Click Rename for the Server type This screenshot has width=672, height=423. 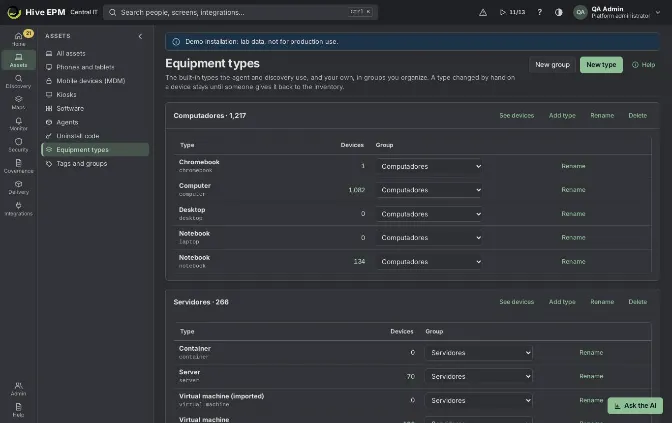tap(591, 376)
